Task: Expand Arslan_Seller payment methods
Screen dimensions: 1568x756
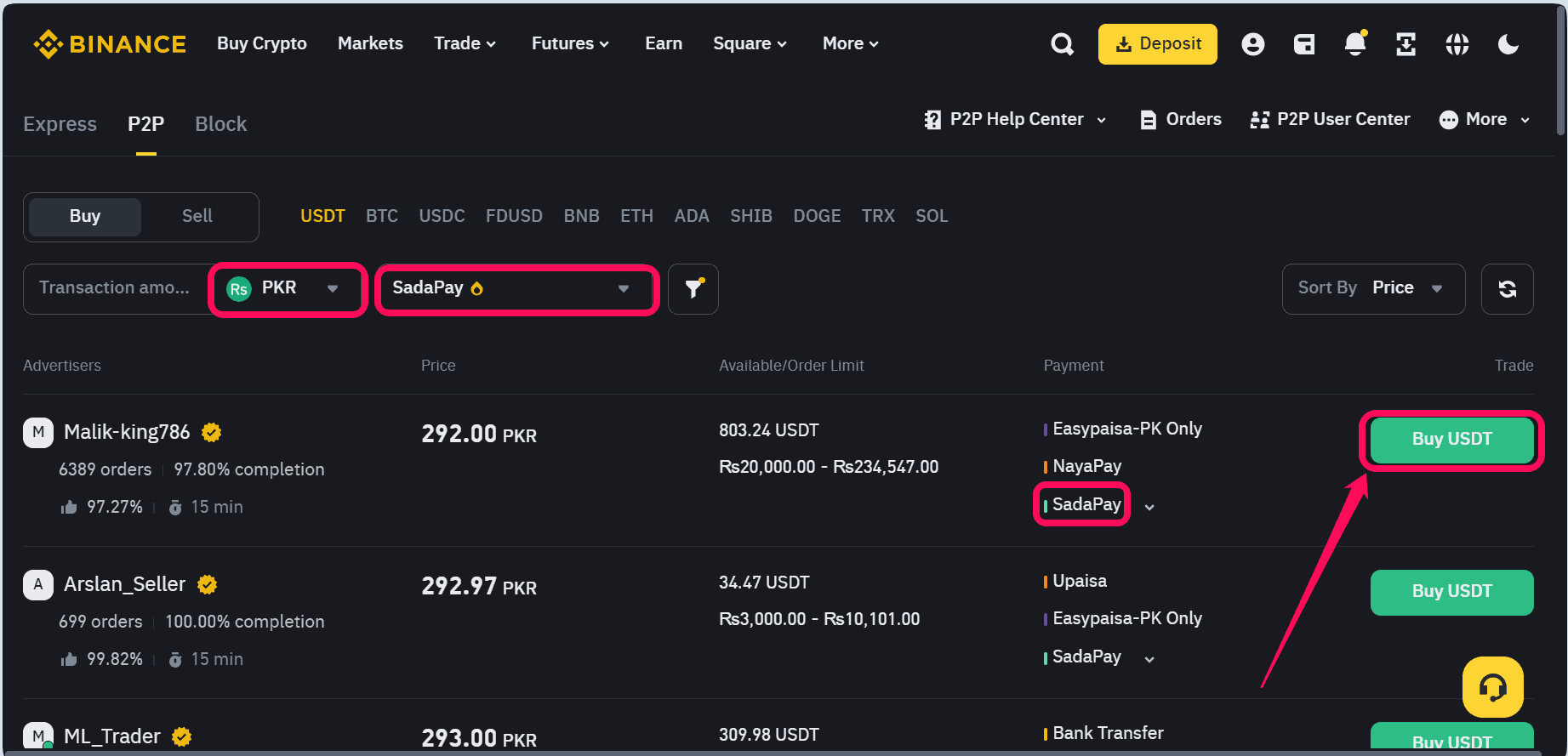Action: click(1149, 659)
